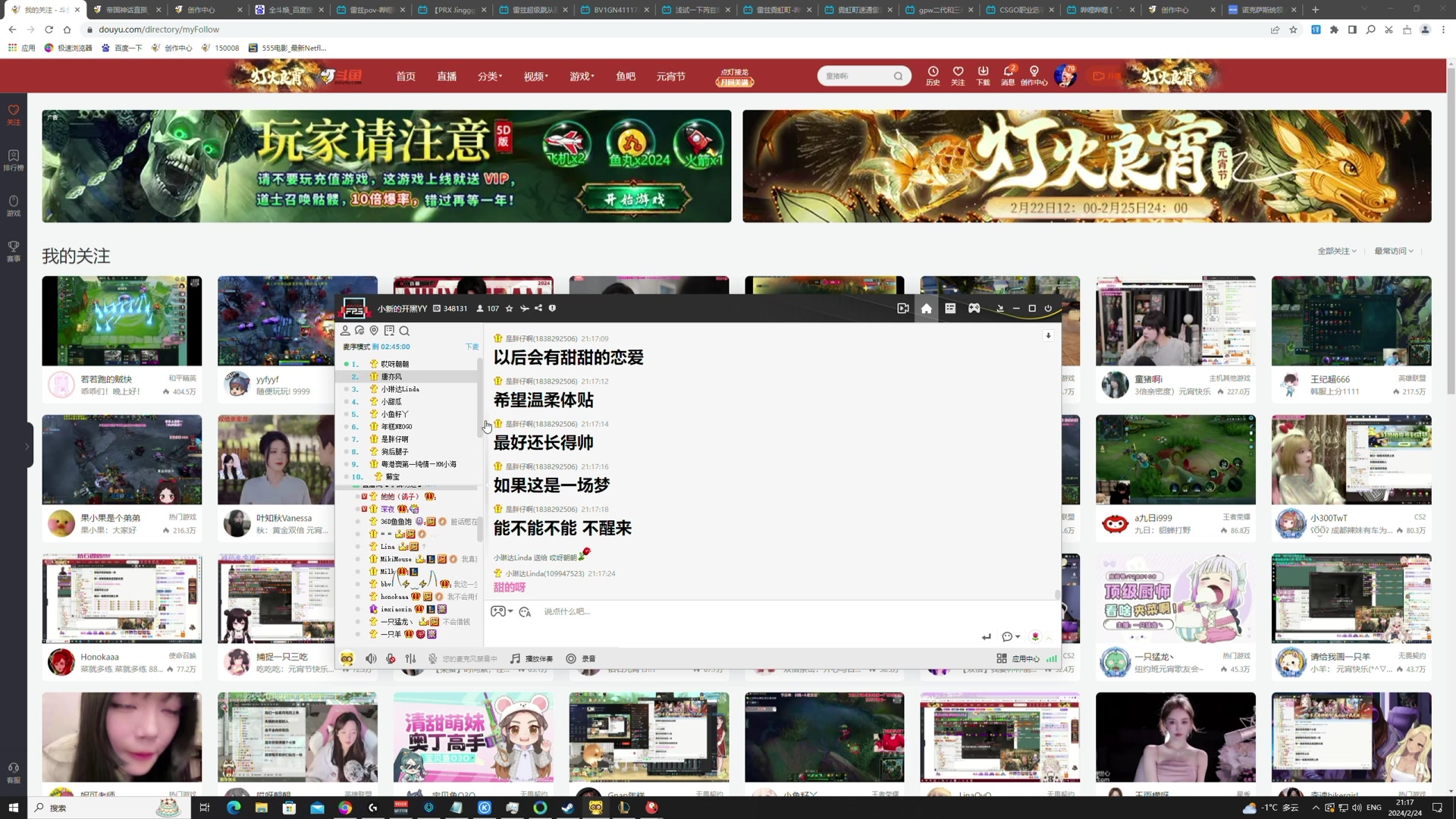The image size is (1456, 819).
Task: Favorite the channel with the star icon
Action: (509, 309)
